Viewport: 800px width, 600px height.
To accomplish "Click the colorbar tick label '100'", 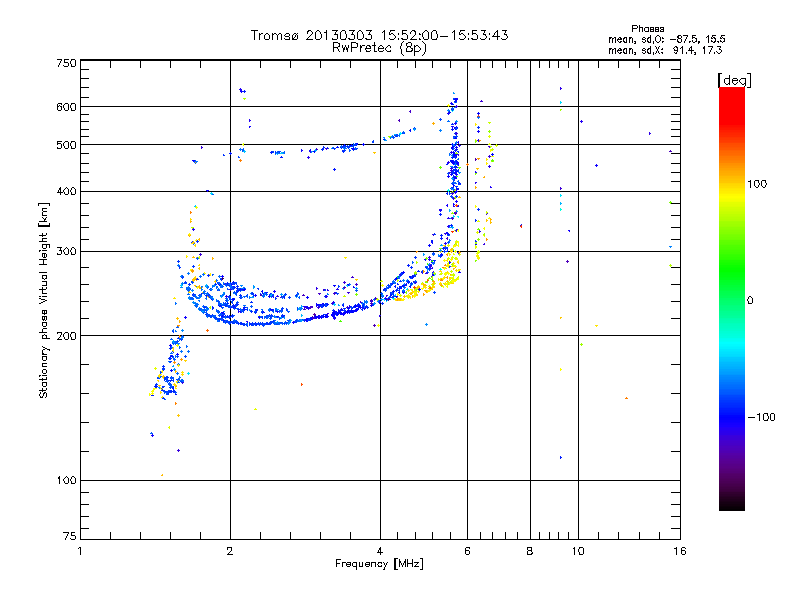I will (757, 184).
